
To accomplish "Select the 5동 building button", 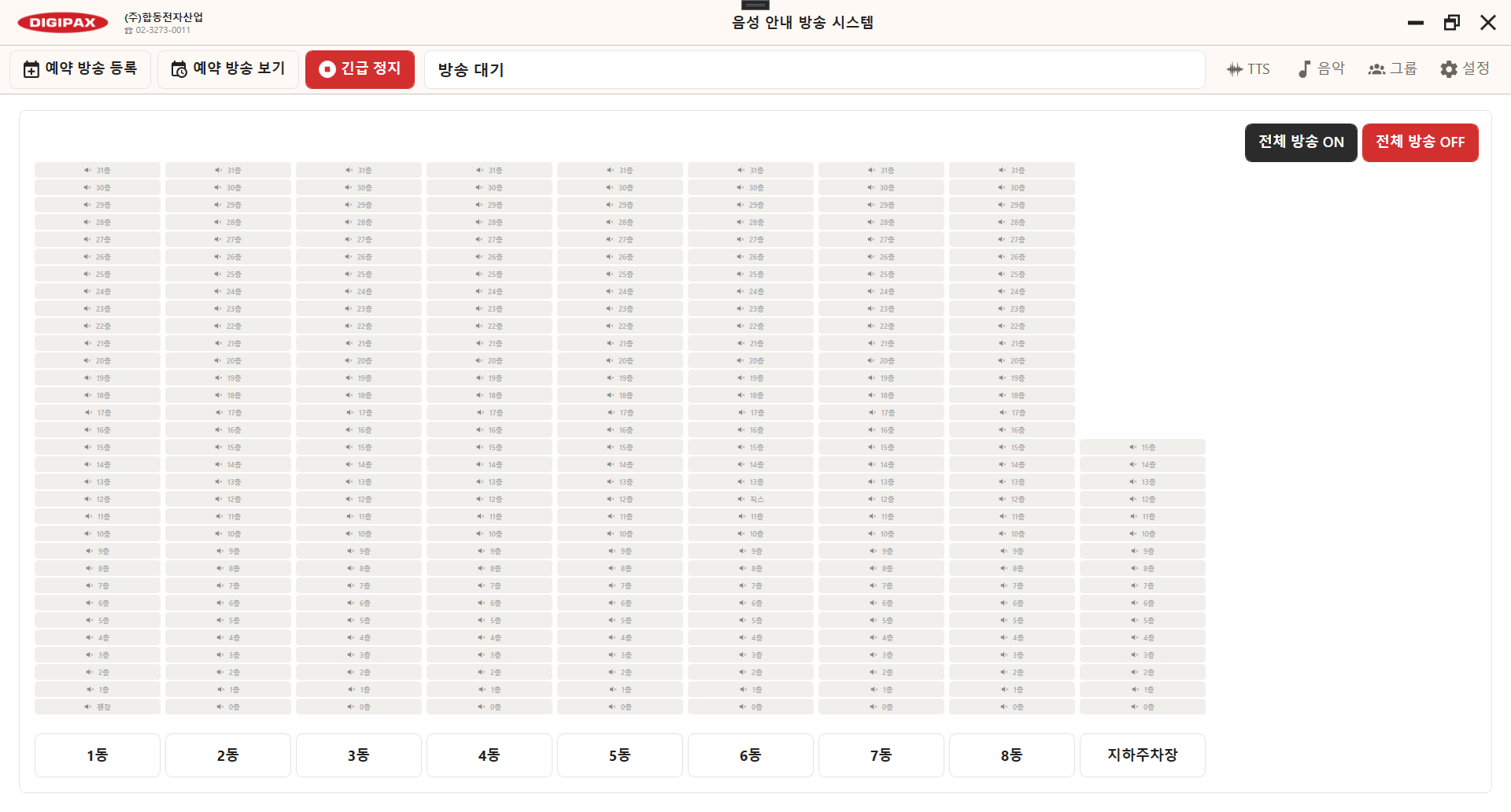I will click(620, 755).
